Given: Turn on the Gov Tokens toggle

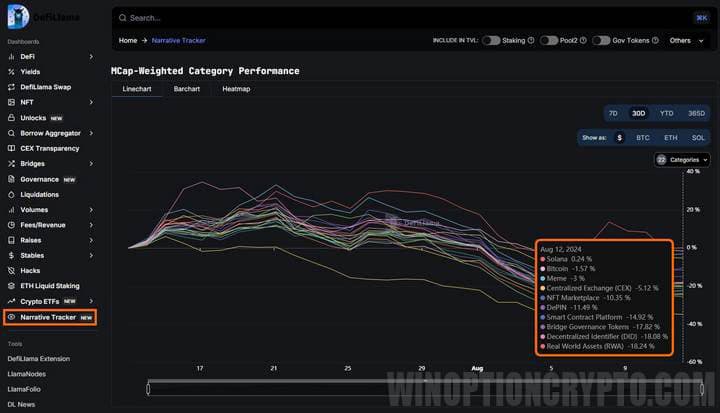Looking at the screenshot, I should click(x=601, y=41).
